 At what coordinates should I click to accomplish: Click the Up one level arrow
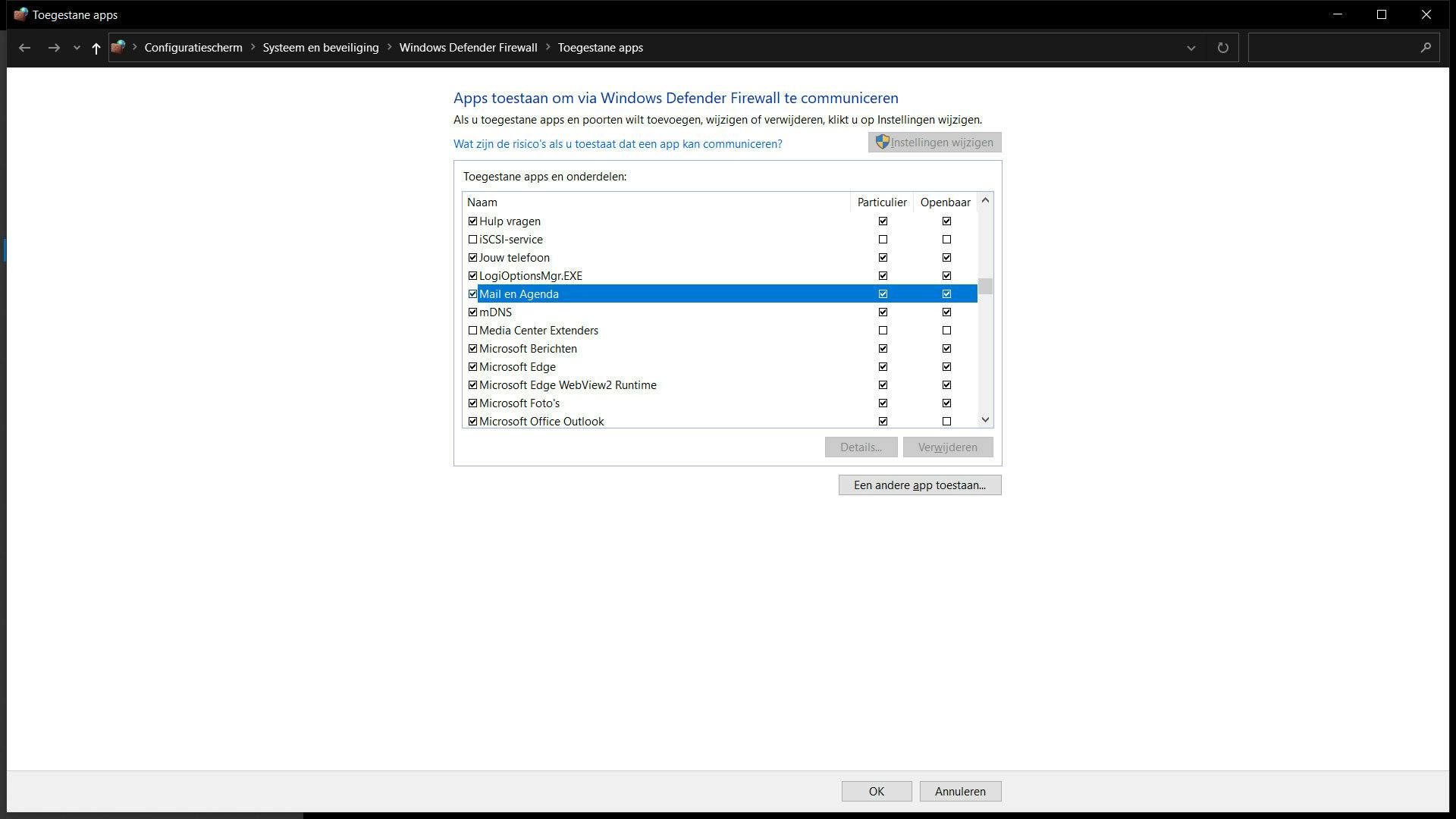(x=96, y=48)
